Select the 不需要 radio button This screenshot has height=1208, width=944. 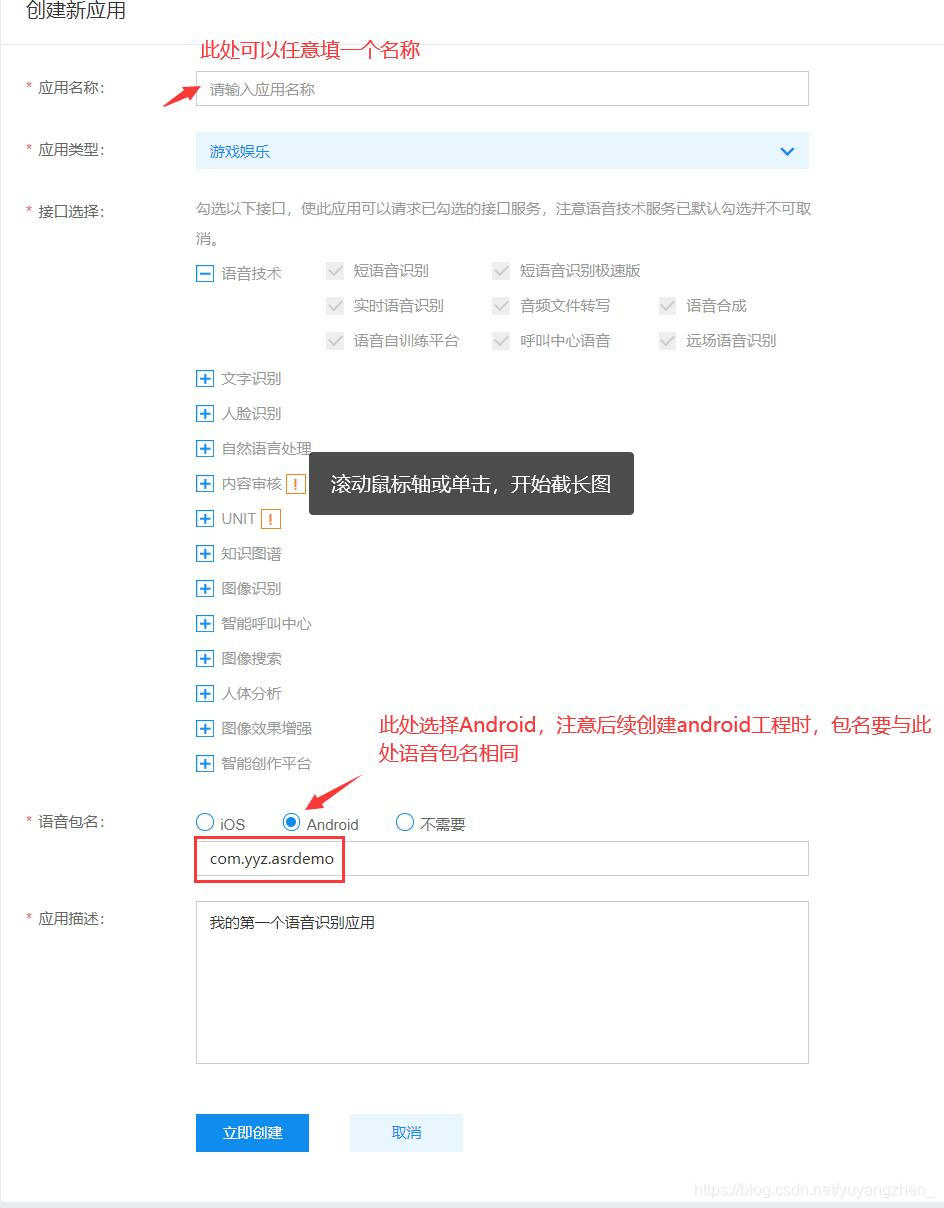[405, 822]
